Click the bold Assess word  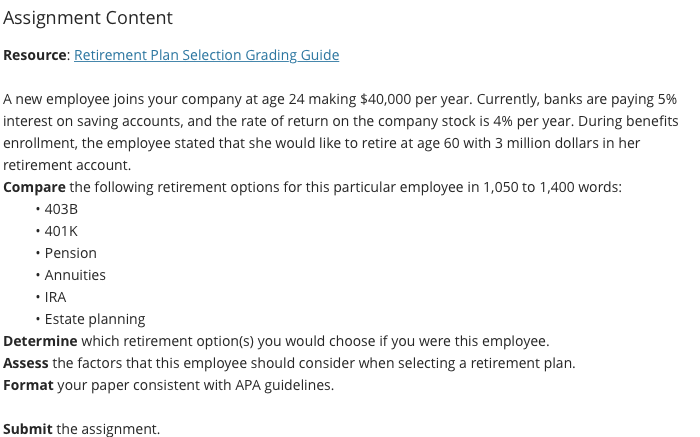pyautogui.click(x=26, y=363)
